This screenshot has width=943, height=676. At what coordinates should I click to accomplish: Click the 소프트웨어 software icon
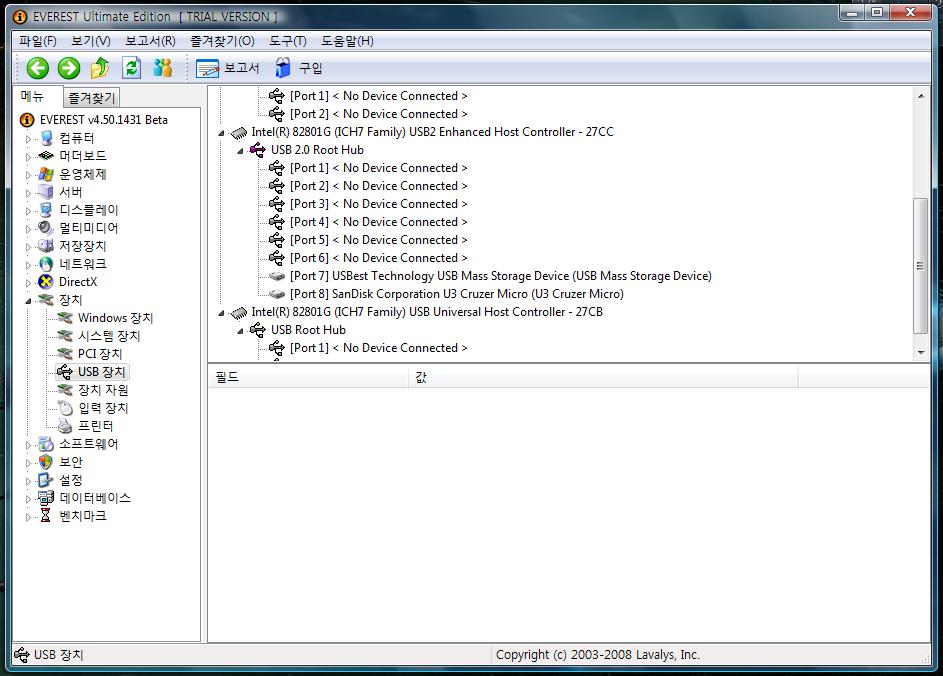(x=46, y=444)
